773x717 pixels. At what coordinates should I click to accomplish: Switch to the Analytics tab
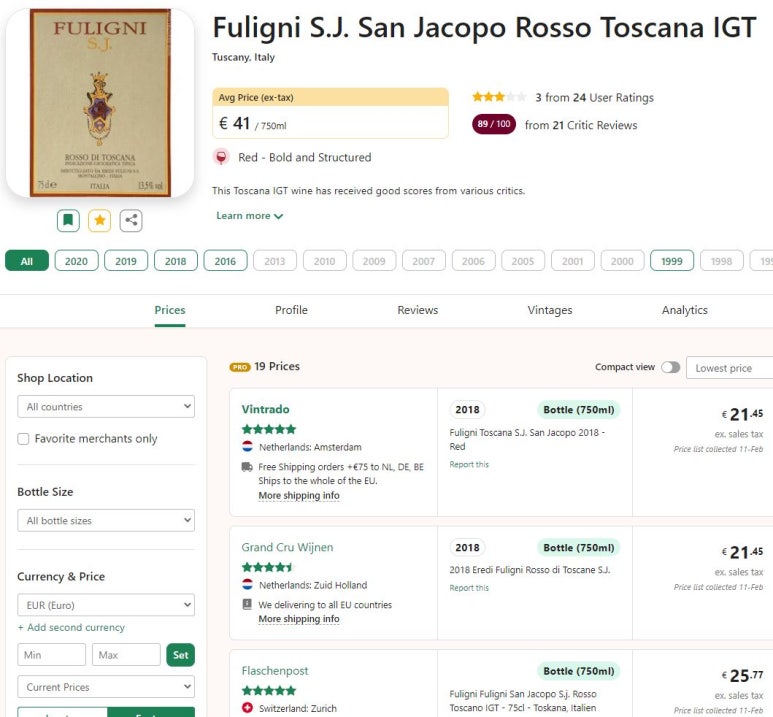(x=685, y=310)
